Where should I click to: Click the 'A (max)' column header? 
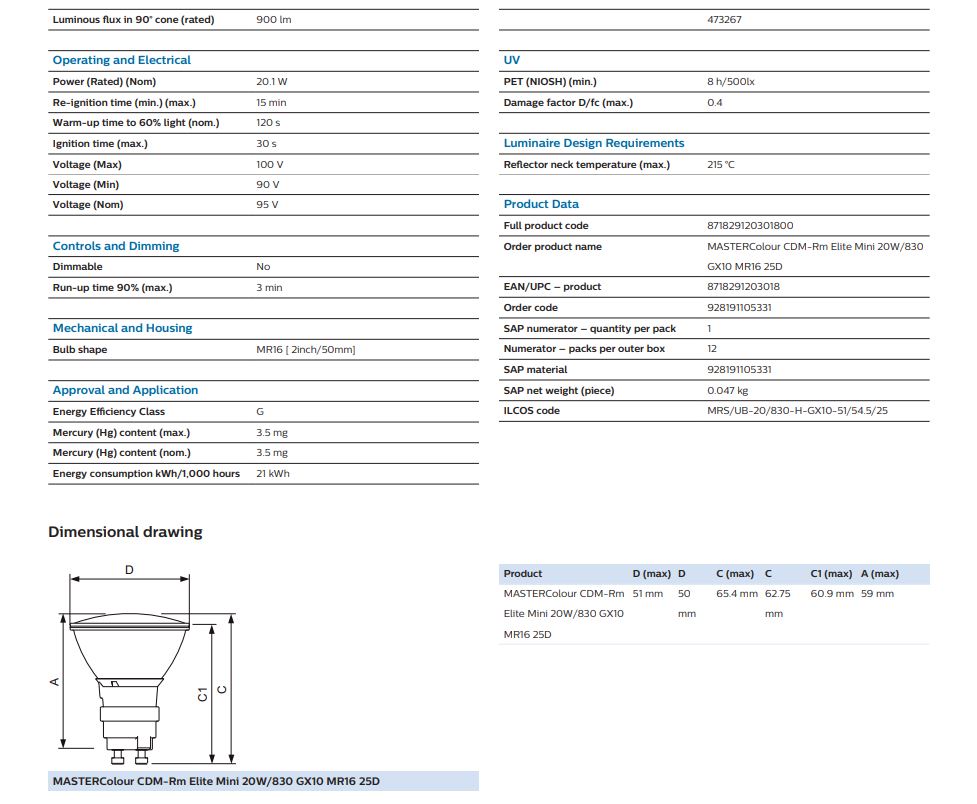point(880,574)
